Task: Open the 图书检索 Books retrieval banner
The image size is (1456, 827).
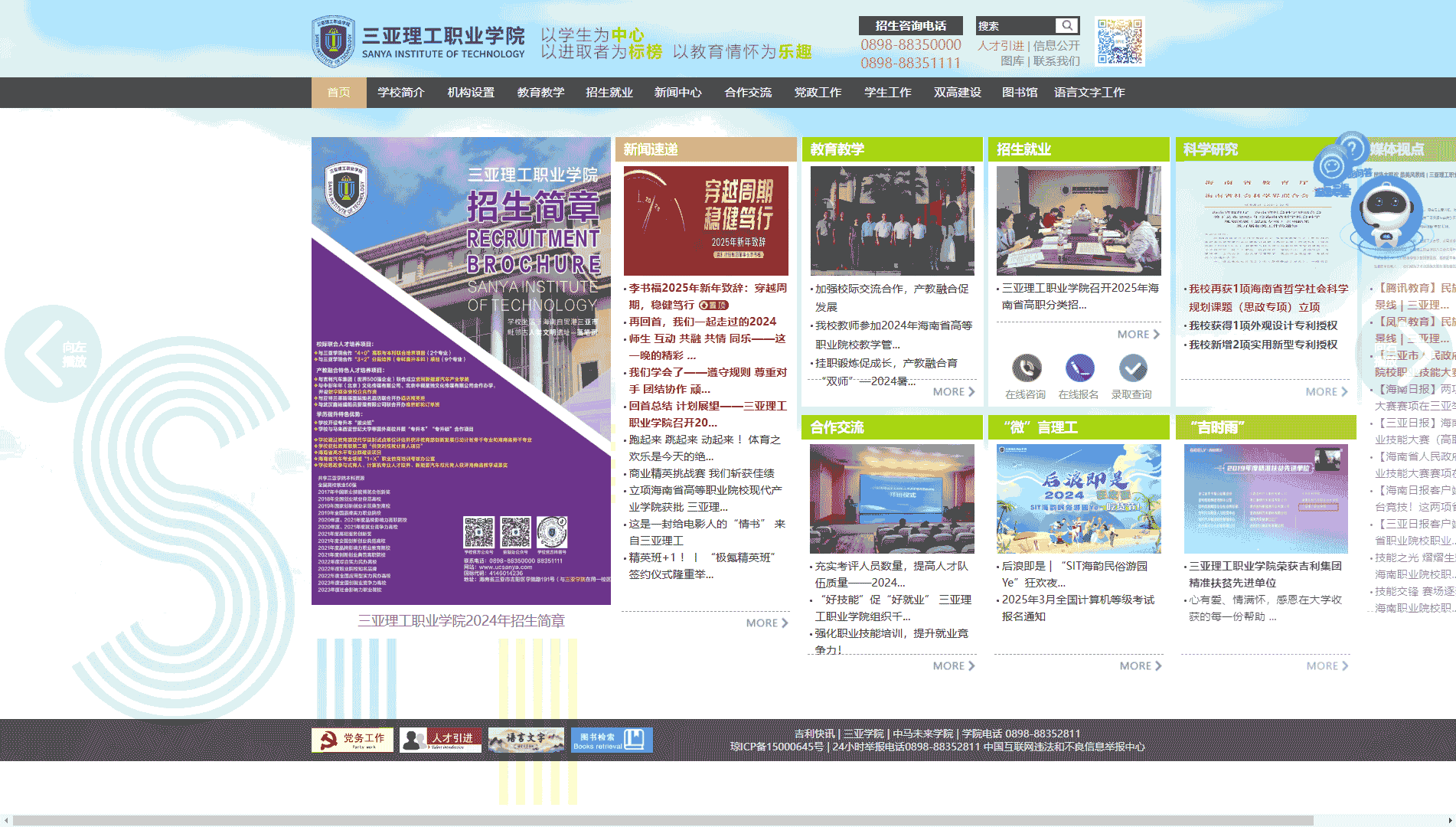Action: point(612,740)
